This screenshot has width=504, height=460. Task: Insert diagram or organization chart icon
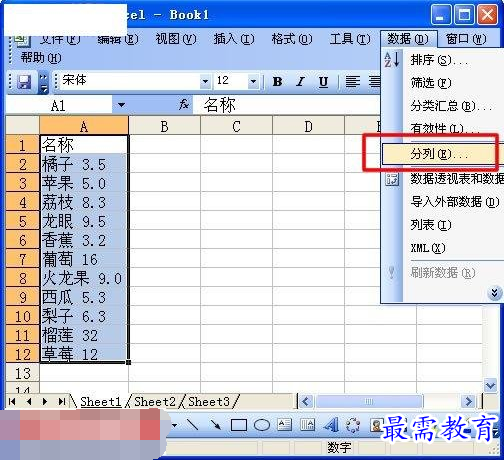point(353,425)
